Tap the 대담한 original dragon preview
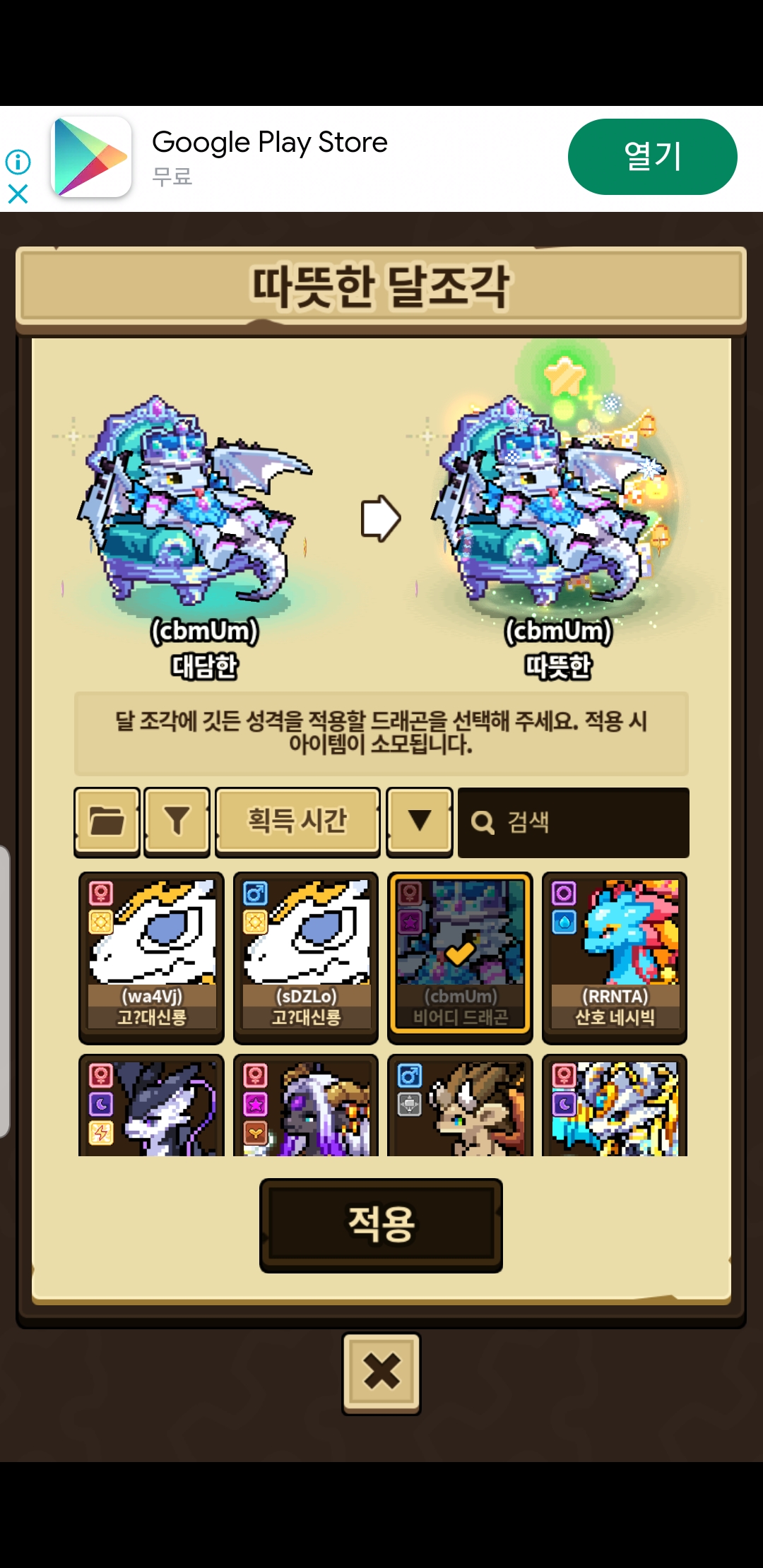 (x=194, y=501)
